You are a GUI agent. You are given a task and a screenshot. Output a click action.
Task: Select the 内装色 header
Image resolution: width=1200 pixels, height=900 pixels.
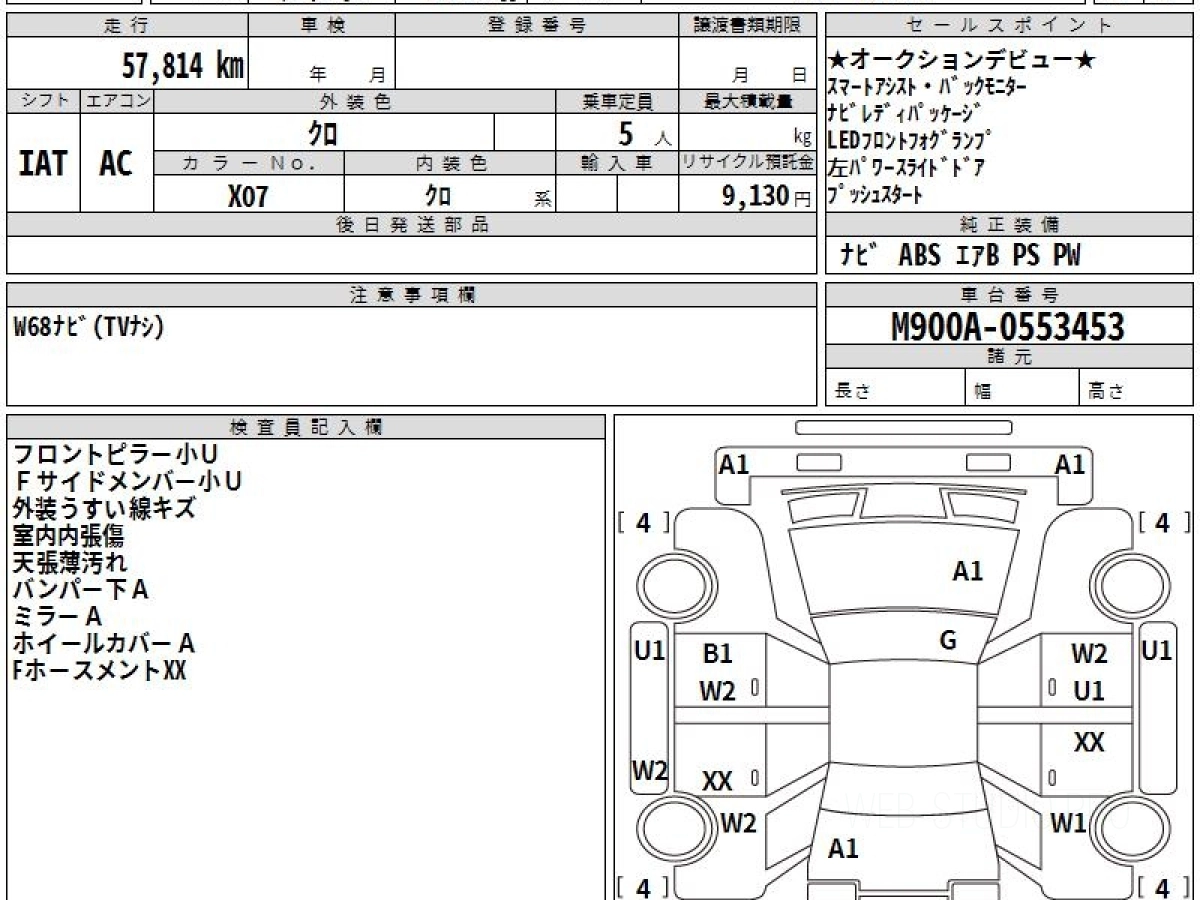pos(450,163)
